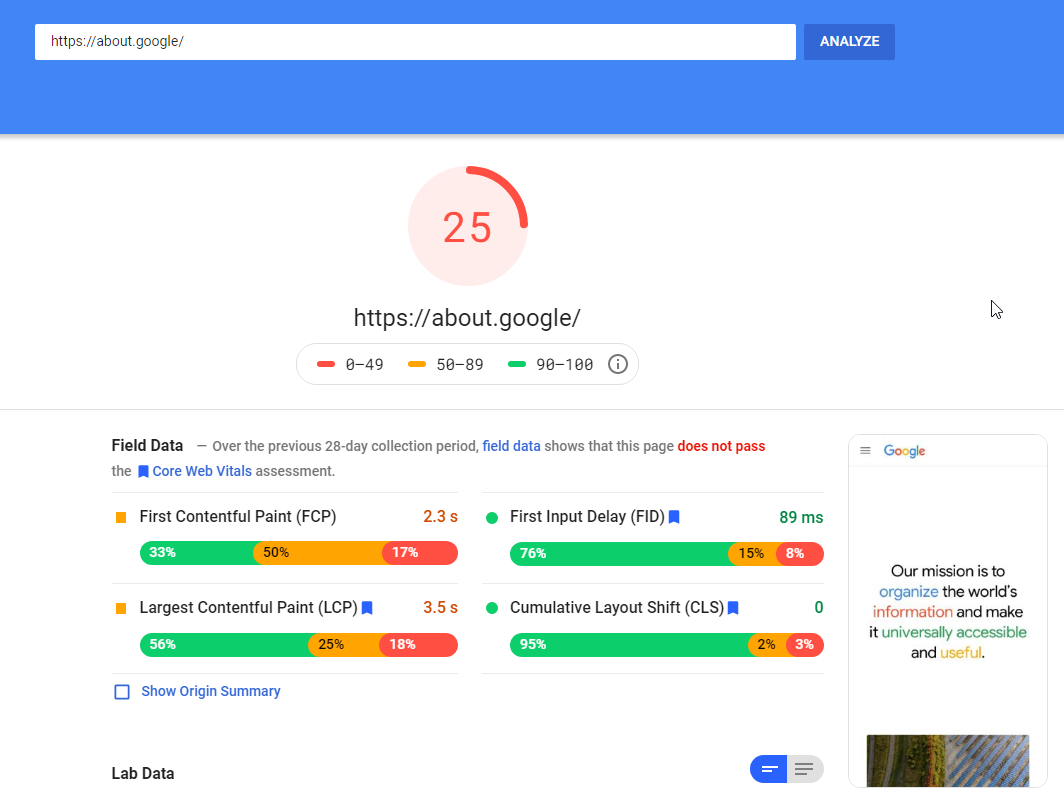Click the ANALYZE button

point(849,41)
